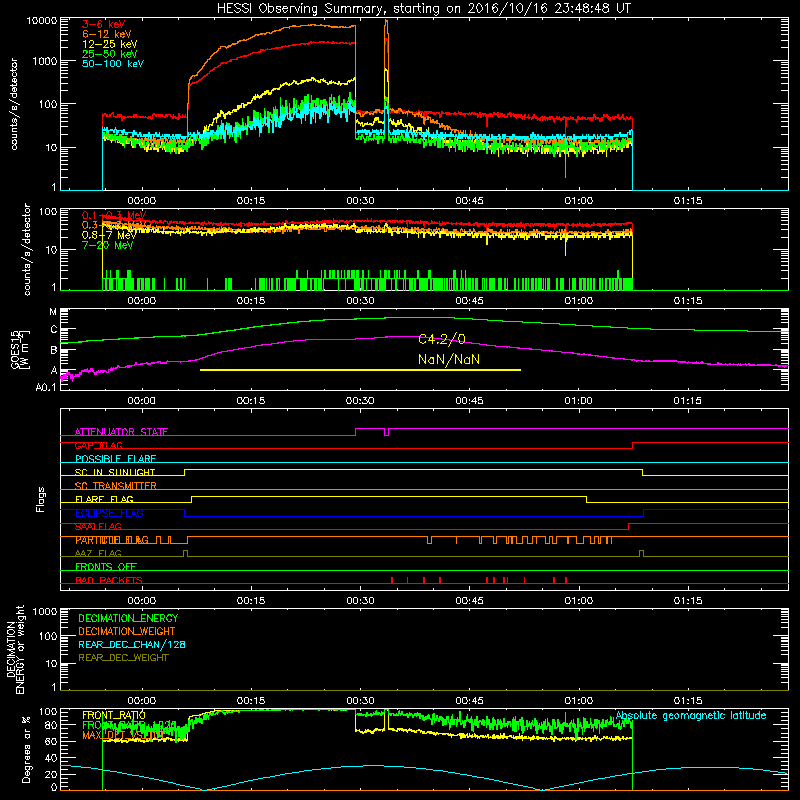Click the 01:15 tick label under GOES plot
Viewport: 800px width, 800px height.
pyautogui.click(x=688, y=401)
